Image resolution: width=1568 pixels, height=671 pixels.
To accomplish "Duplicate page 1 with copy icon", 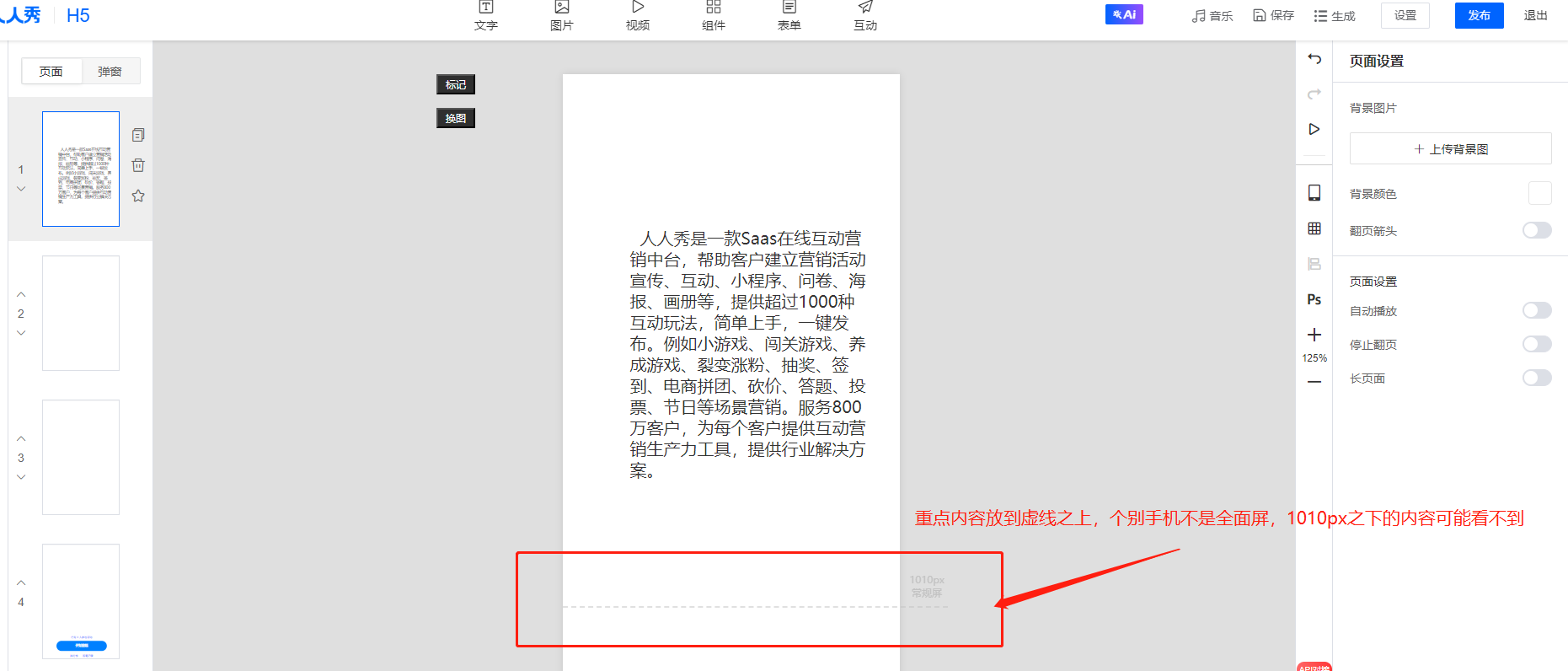I will [138, 135].
